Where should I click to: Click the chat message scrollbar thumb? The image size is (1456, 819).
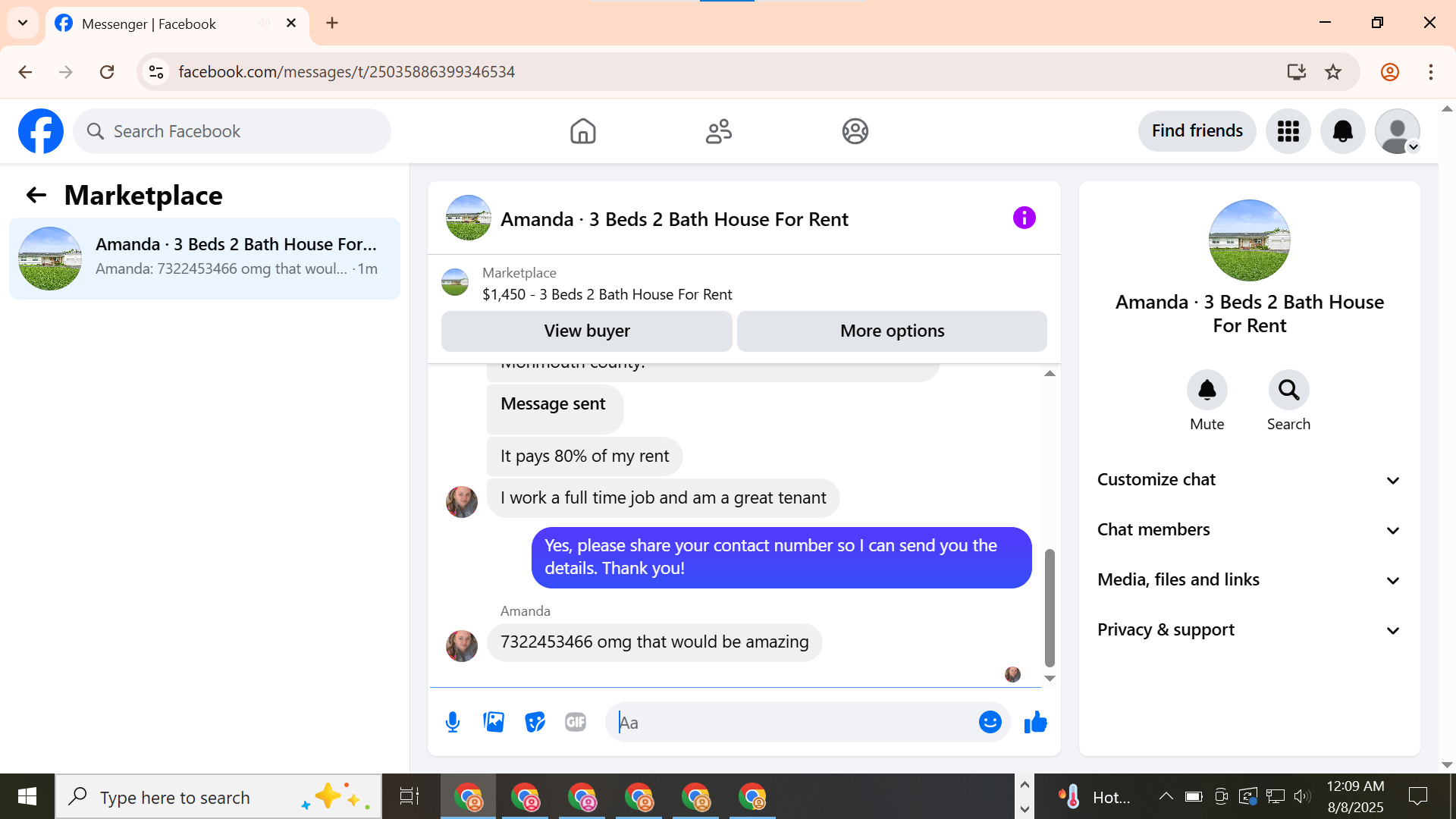(x=1050, y=607)
